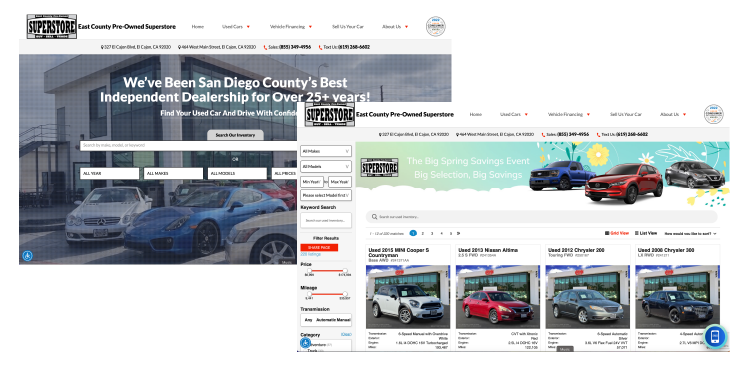This screenshot has height=375, width=750.
Task: Switch inventory to List View
Action: (x=646, y=233)
